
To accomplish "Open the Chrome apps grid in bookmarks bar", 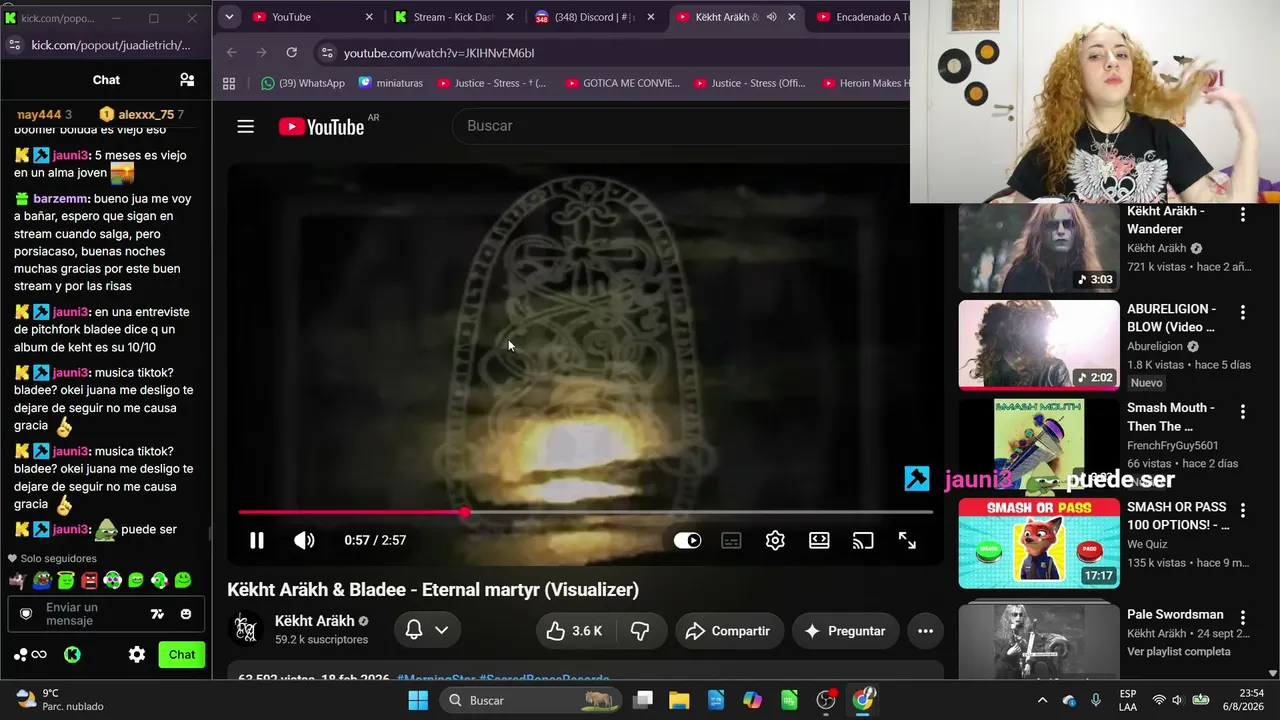I will pos(229,83).
